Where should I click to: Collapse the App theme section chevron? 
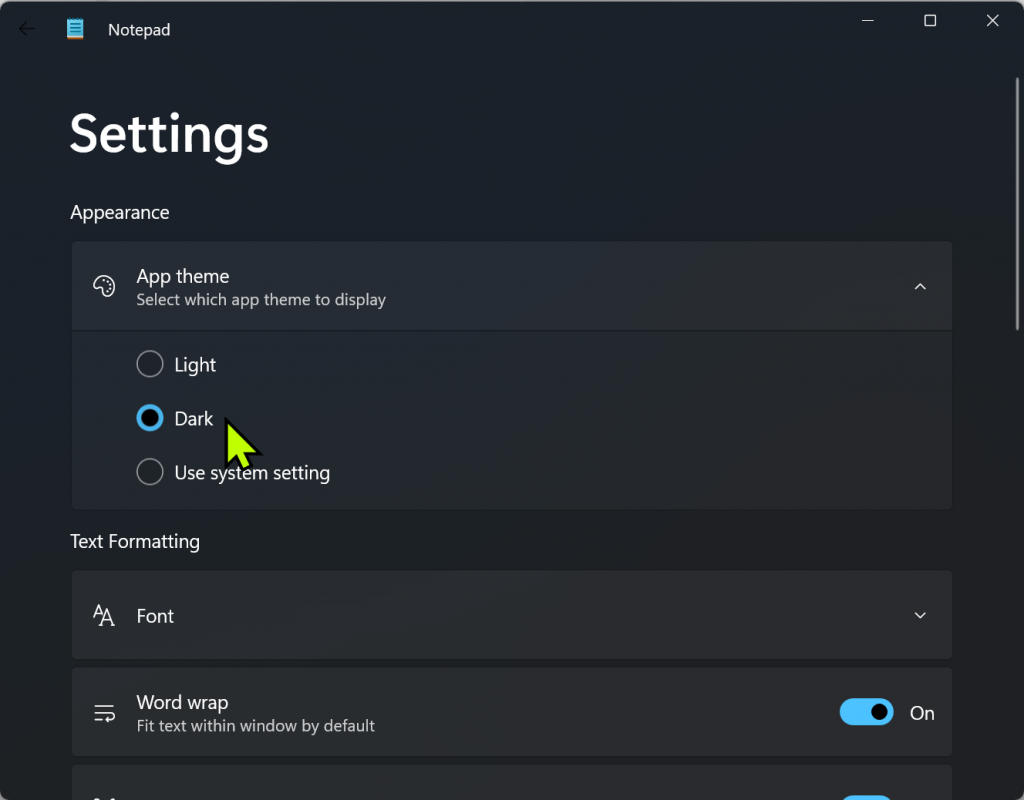click(920, 287)
